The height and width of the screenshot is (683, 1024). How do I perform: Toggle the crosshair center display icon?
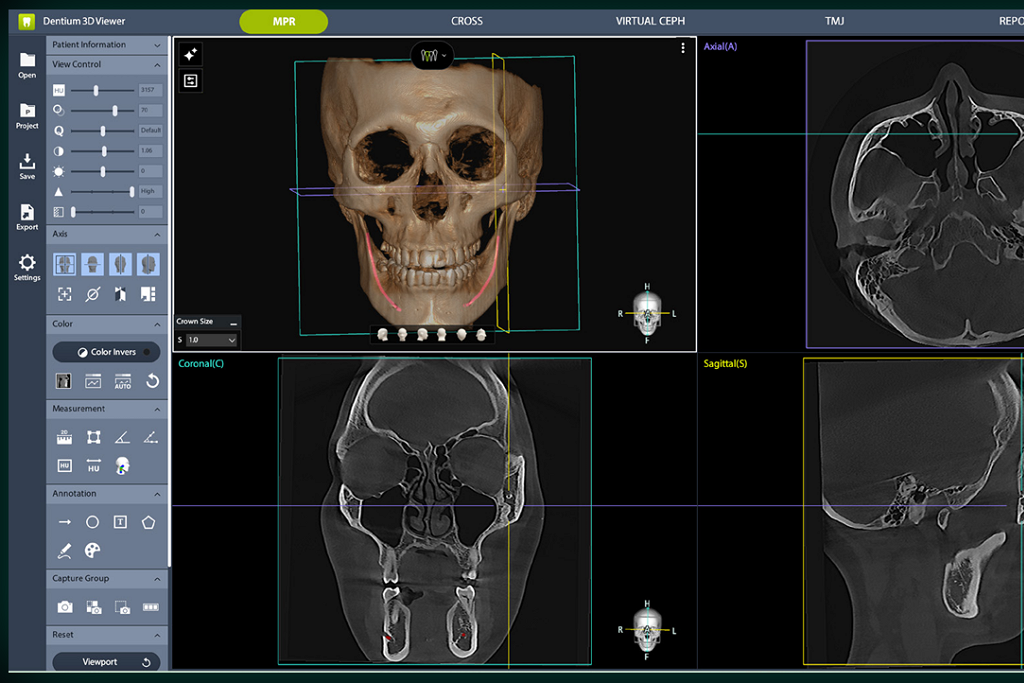pos(64,294)
